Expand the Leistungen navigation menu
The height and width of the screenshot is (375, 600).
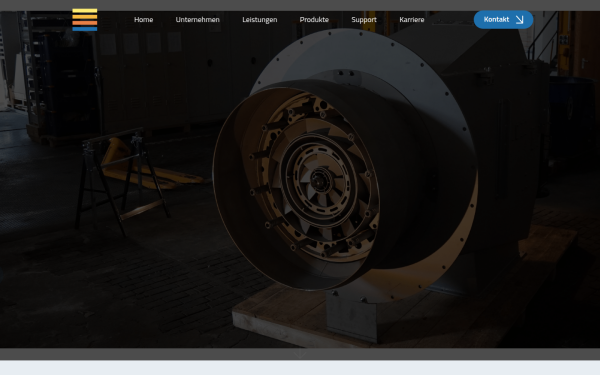pyautogui.click(x=259, y=20)
